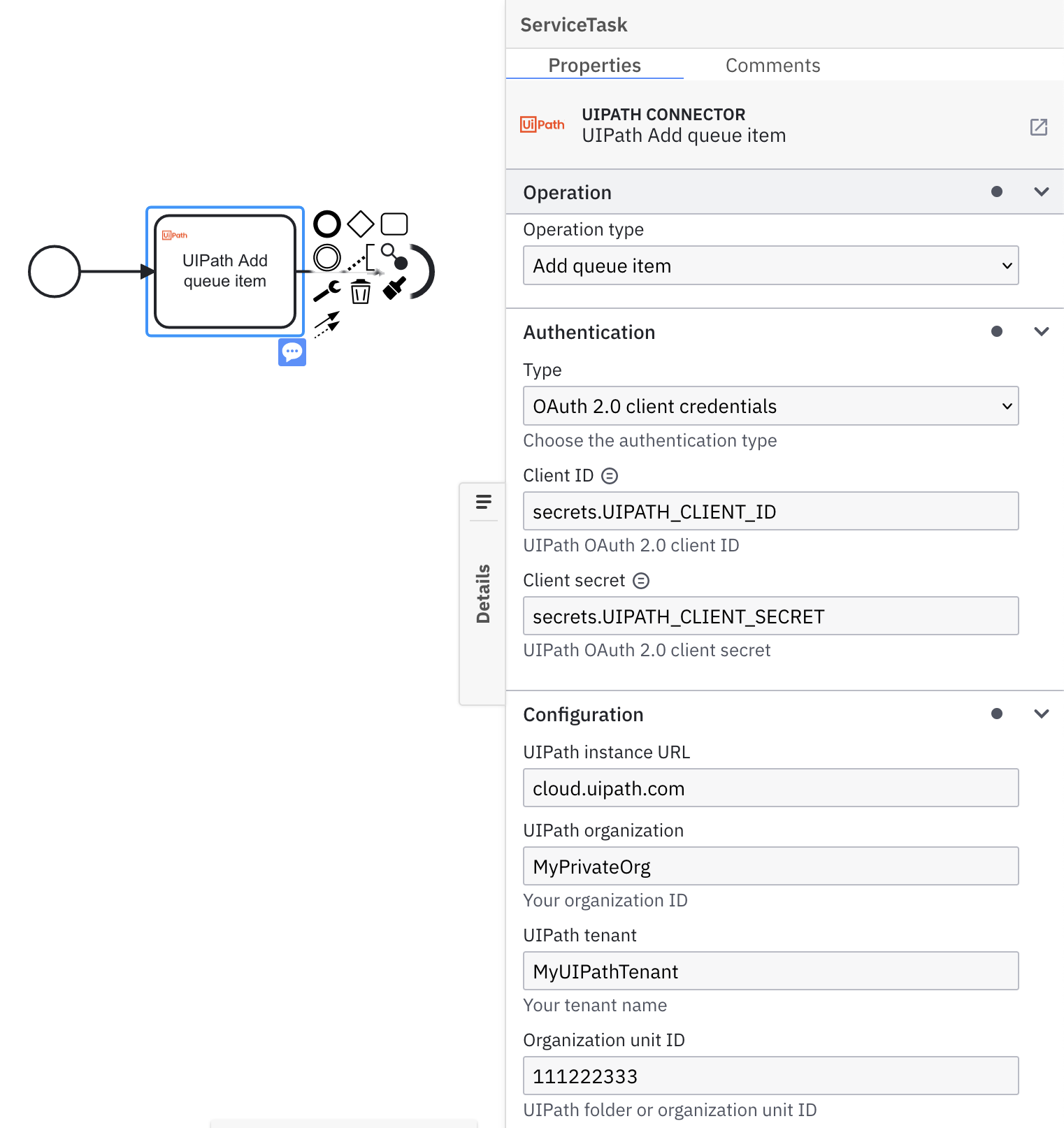This screenshot has width=1064, height=1128.
Task: Append an intermediate event via double-circle icon
Action: [x=326, y=257]
